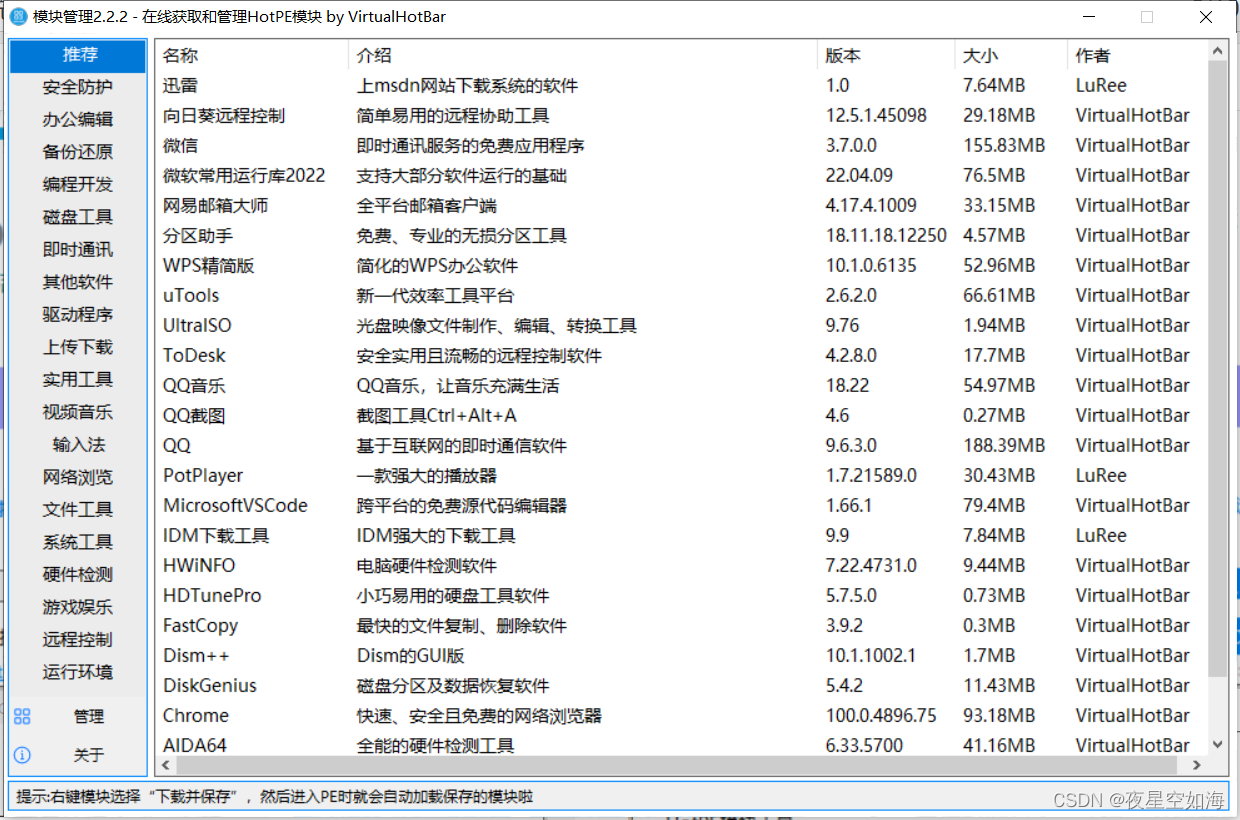1240x820 pixels.
Task: Click the vertical scrollbar thumb
Action: coord(1217,367)
